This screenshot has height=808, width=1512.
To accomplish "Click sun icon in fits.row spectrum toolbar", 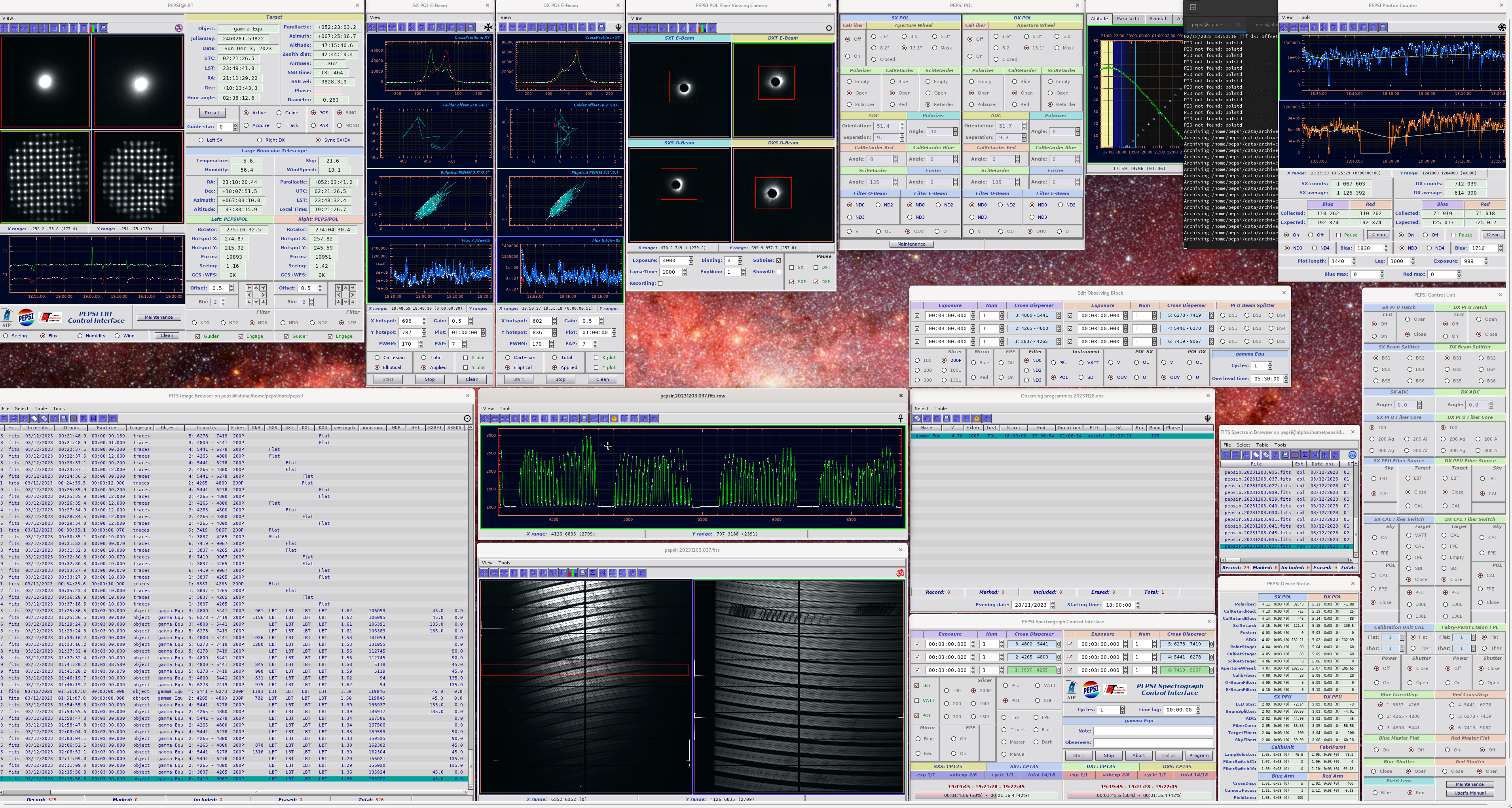I will (x=614, y=418).
